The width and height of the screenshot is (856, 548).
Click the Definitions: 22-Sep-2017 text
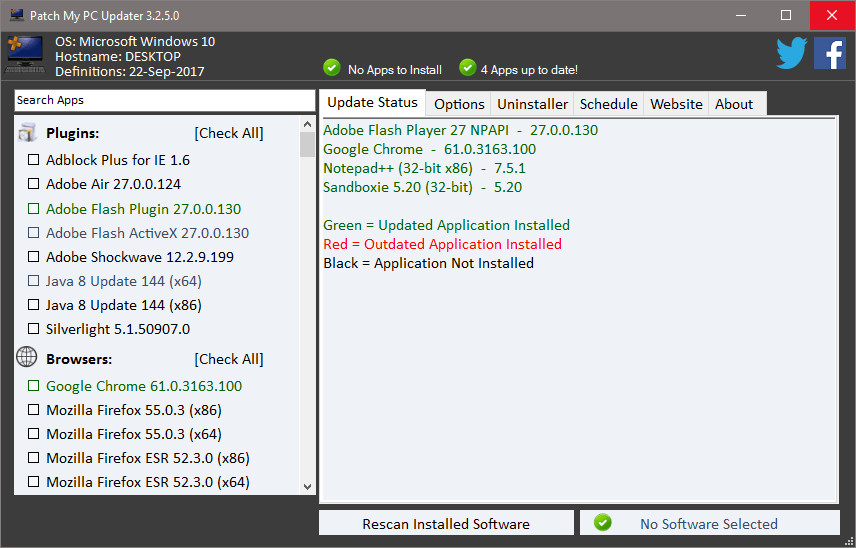click(x=129, y=72)
